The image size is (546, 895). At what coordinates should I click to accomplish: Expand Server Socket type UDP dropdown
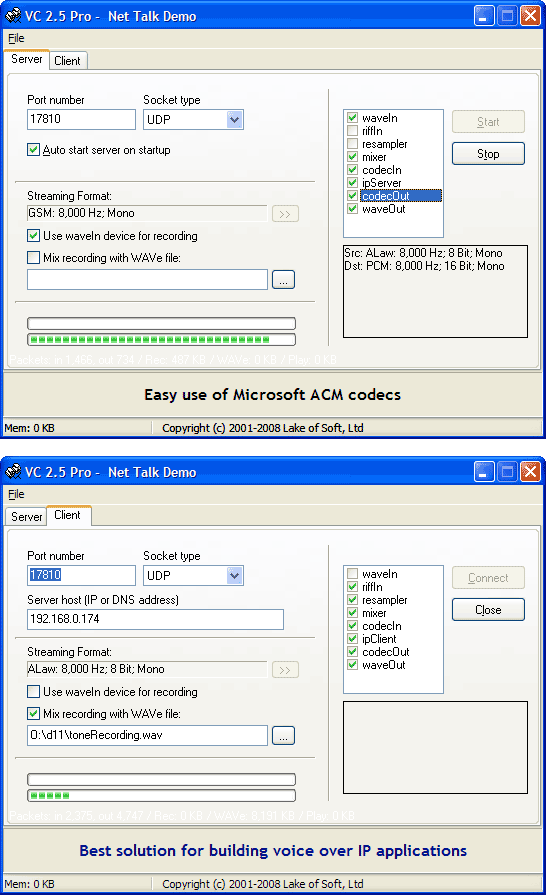tap(234, 119)
